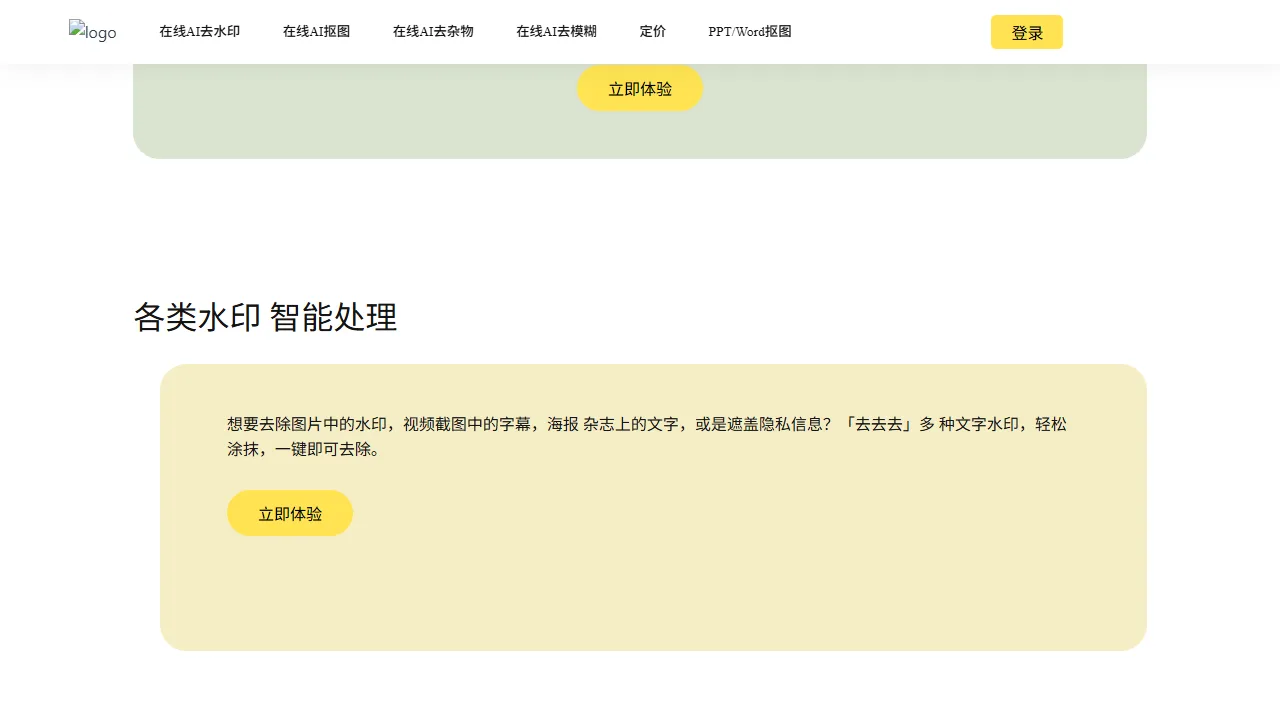View the 定价 pricing page
1280x720 pixels.
pyautogui.click(x=653, y=32)
